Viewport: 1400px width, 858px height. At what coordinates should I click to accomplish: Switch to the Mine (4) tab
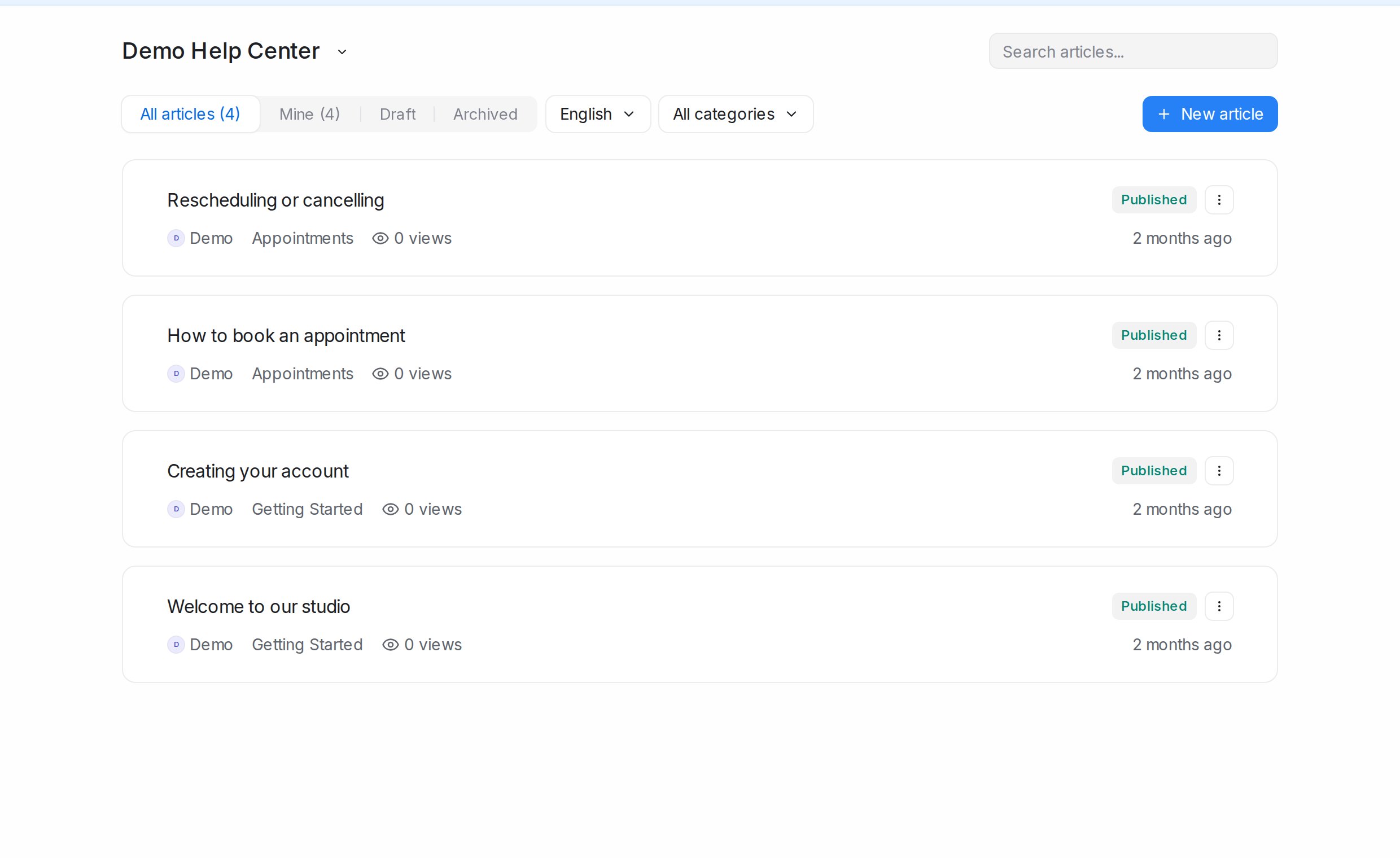[x=310, y=114]
